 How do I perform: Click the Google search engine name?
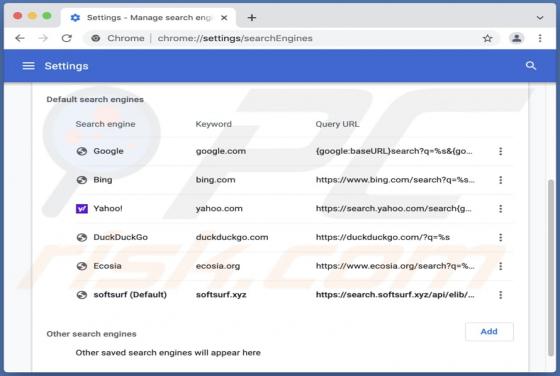(x=108, y=151)
